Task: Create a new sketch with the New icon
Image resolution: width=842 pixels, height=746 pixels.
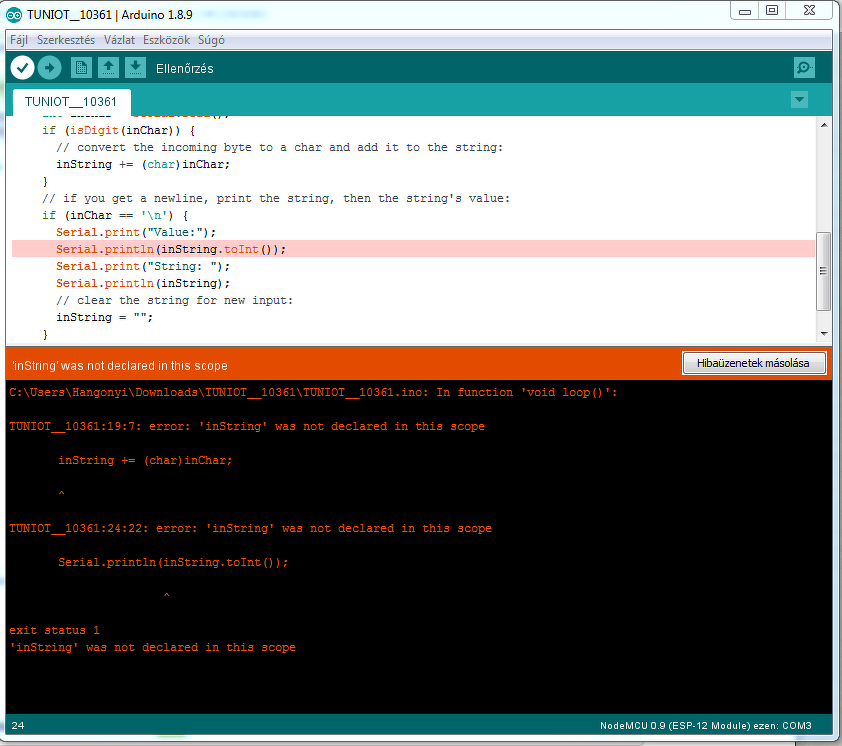Action: [81, 68]
